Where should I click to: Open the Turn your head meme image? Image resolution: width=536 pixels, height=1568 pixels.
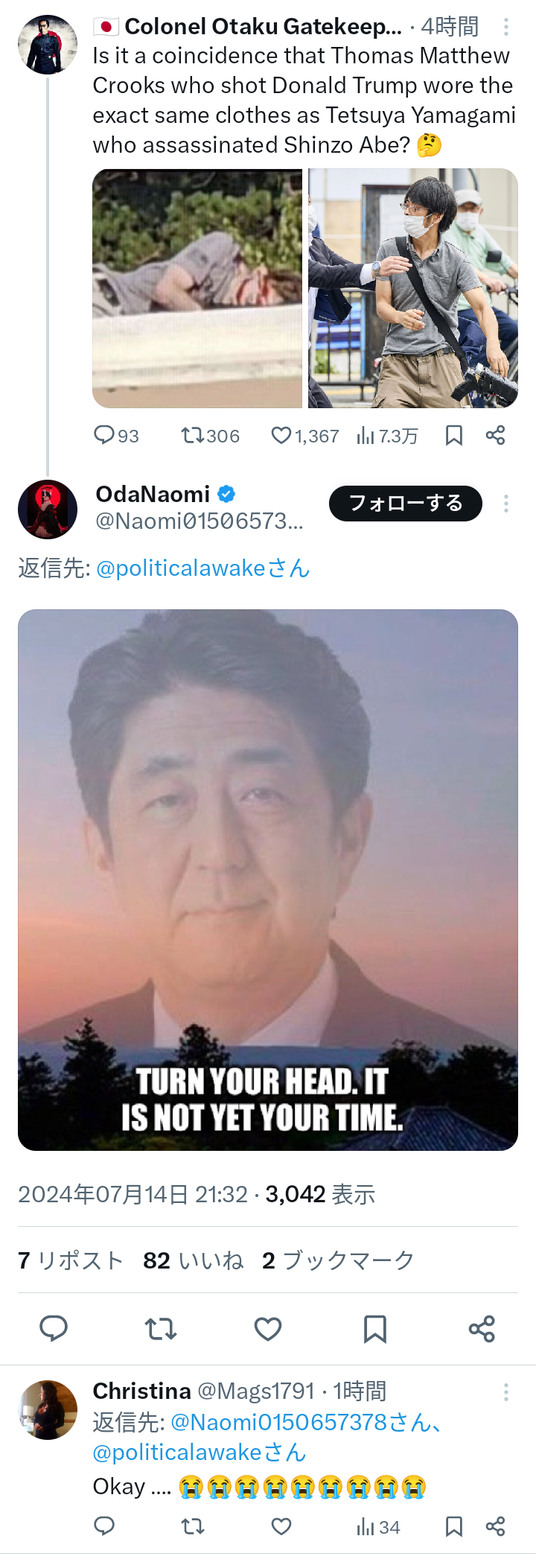268,880
